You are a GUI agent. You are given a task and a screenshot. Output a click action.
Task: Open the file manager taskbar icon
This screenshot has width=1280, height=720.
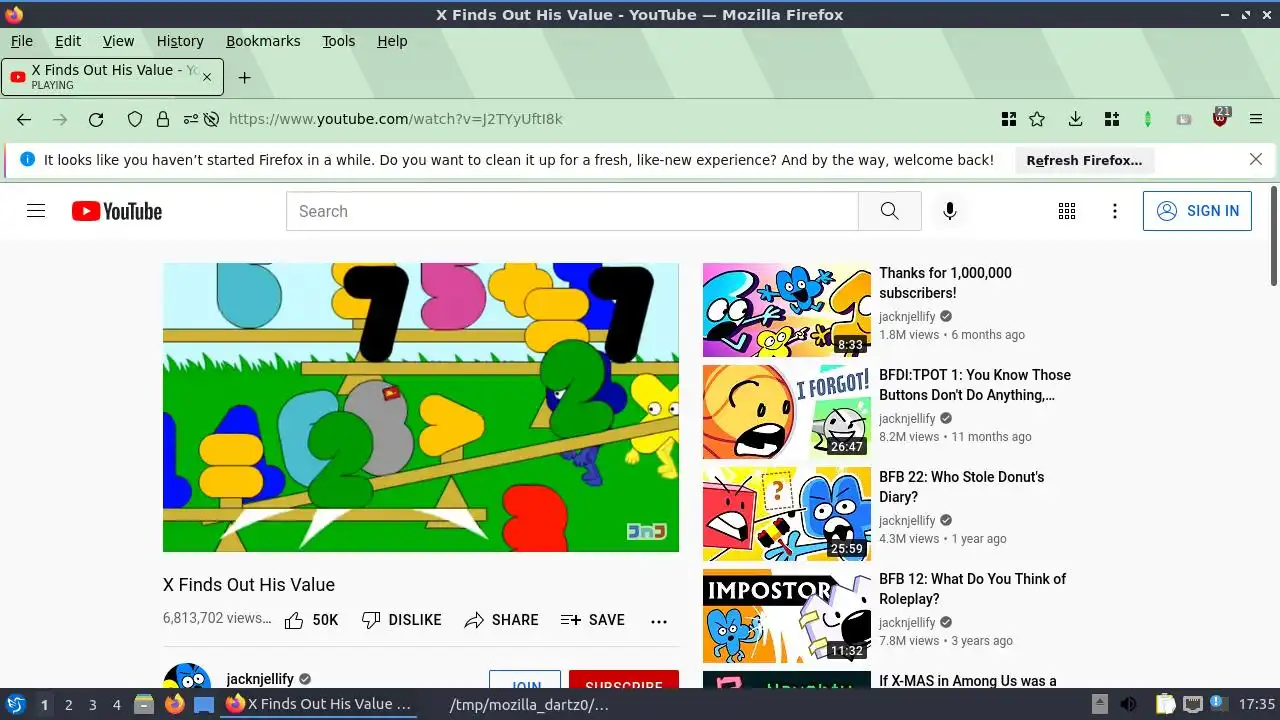pyautogui.click(x=144, y=705)
